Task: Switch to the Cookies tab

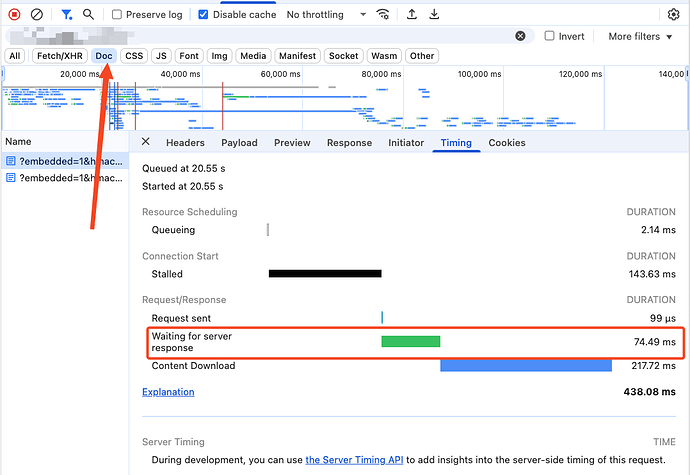Action: point(507,143)
